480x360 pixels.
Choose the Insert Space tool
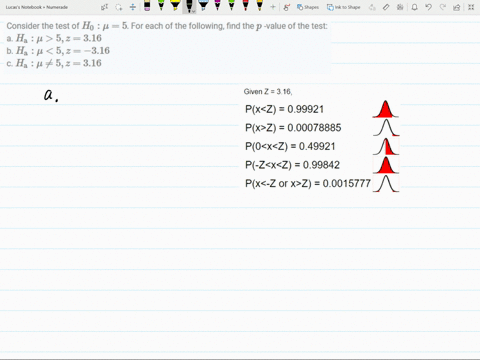pos(133,7)
